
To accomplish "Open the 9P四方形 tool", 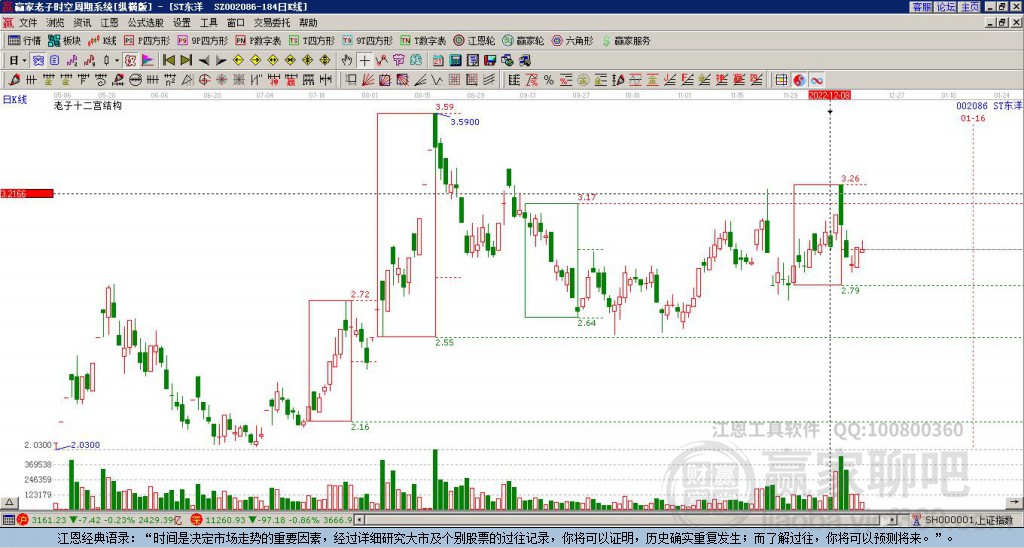I will coord(203,40).
